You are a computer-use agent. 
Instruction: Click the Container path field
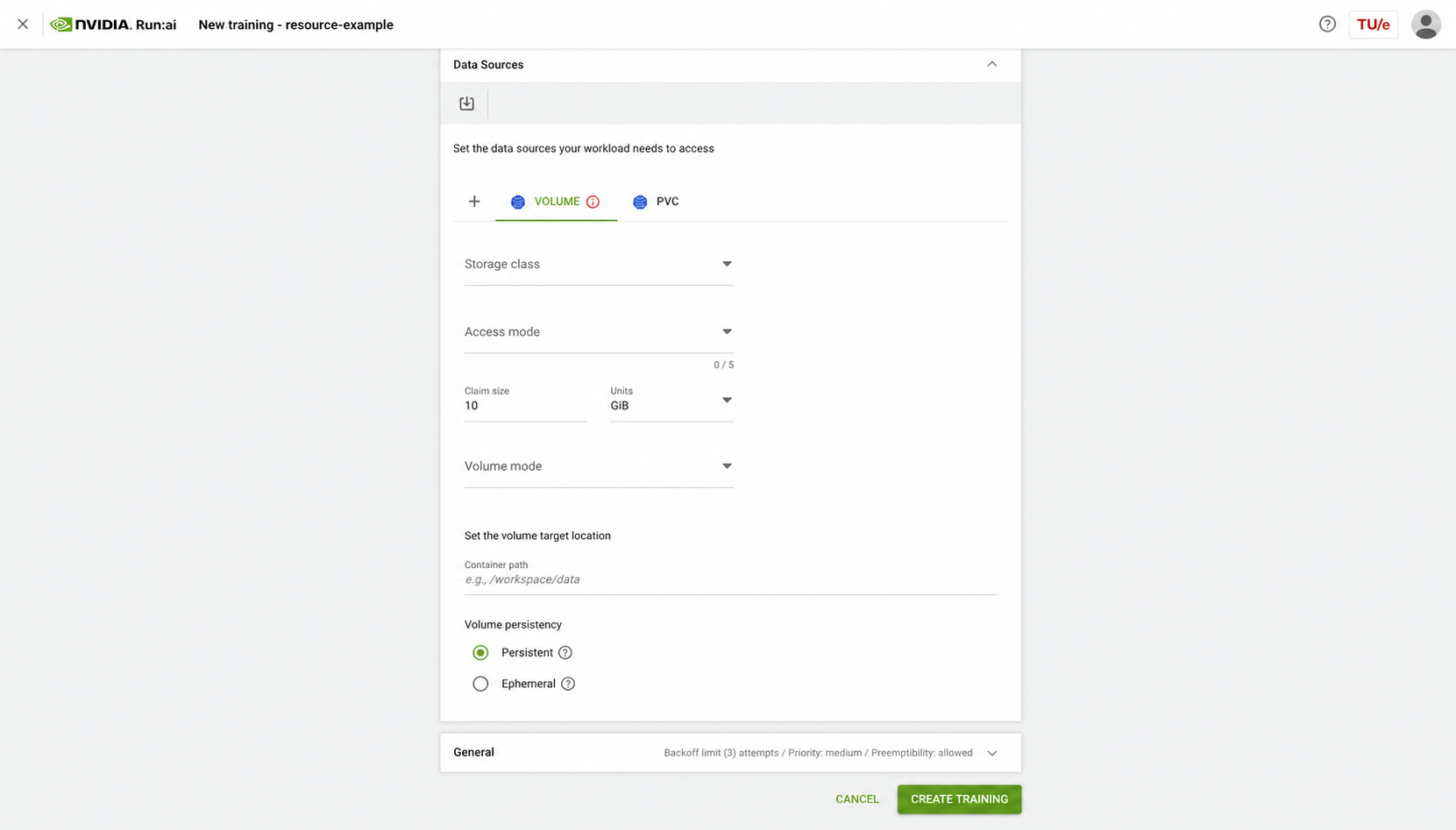point(730,577)
